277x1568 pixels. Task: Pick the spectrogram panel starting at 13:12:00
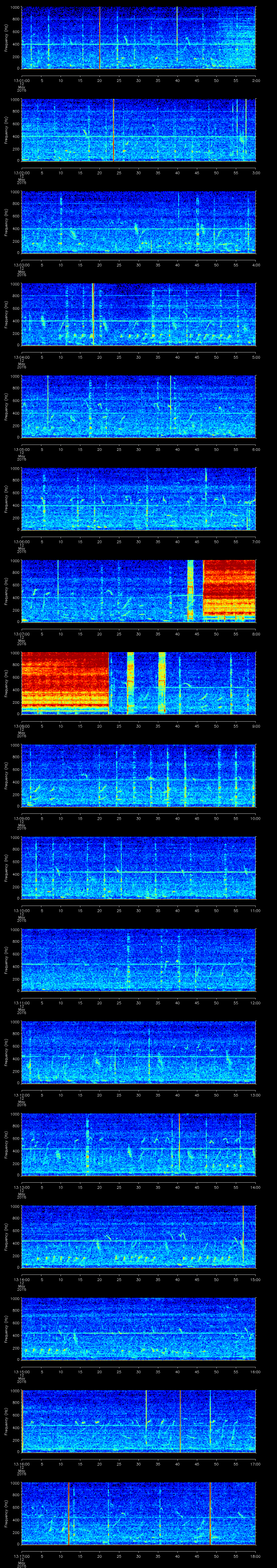(138, 1052)
